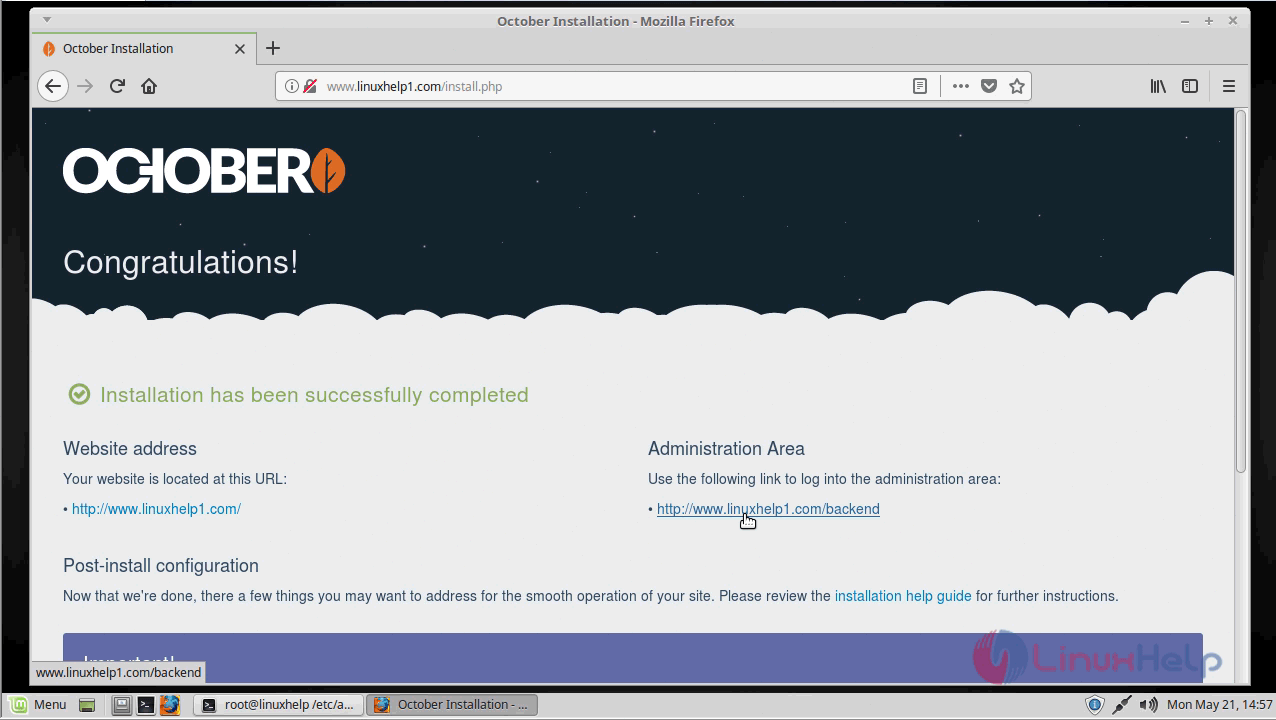This screenshot has width=1276, height=720.
Task: Save page to Pocket
Action: point(989,86)
